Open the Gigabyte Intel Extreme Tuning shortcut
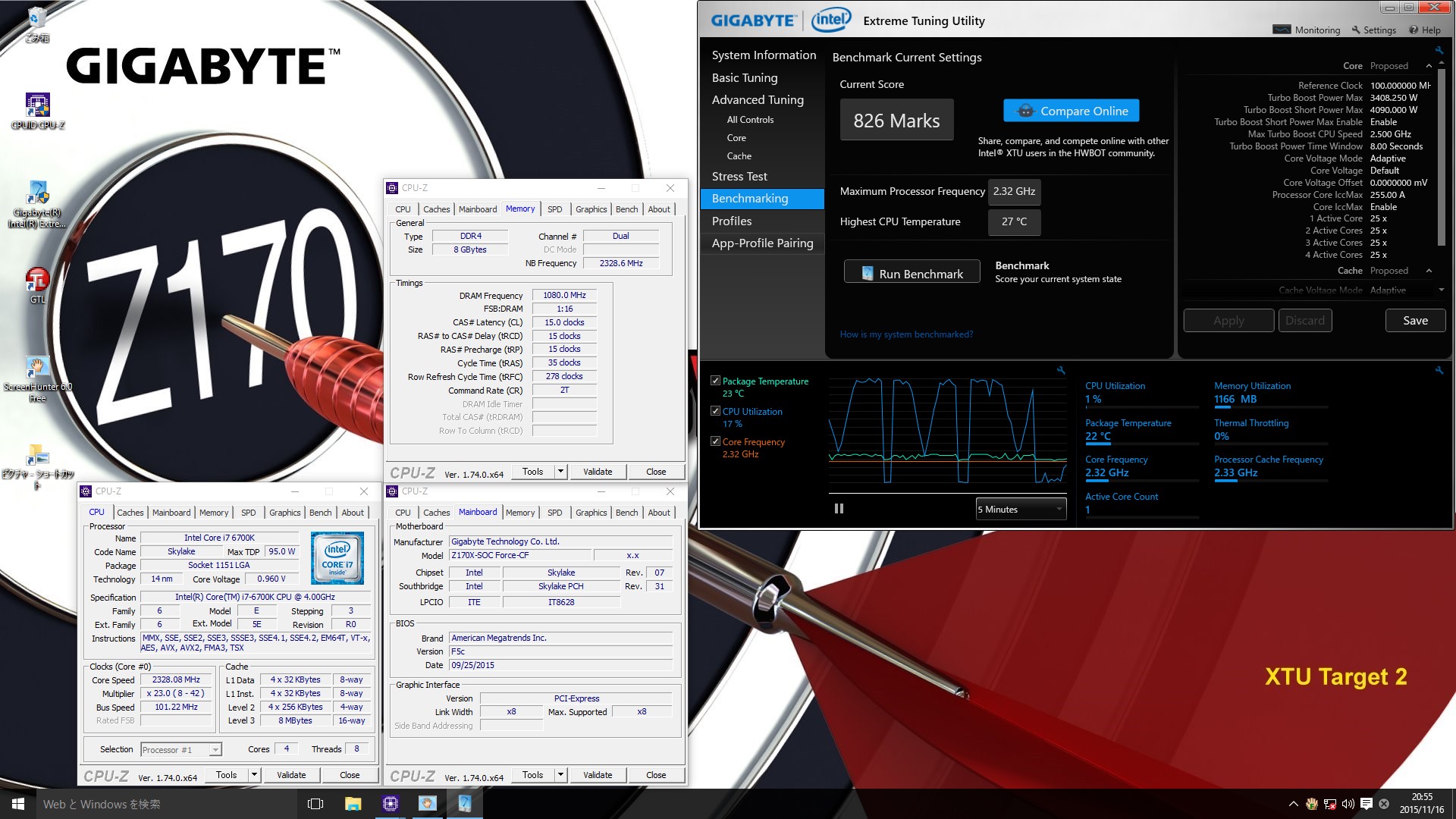Viewport: 1456px width, 819px height. pos(37,204)
